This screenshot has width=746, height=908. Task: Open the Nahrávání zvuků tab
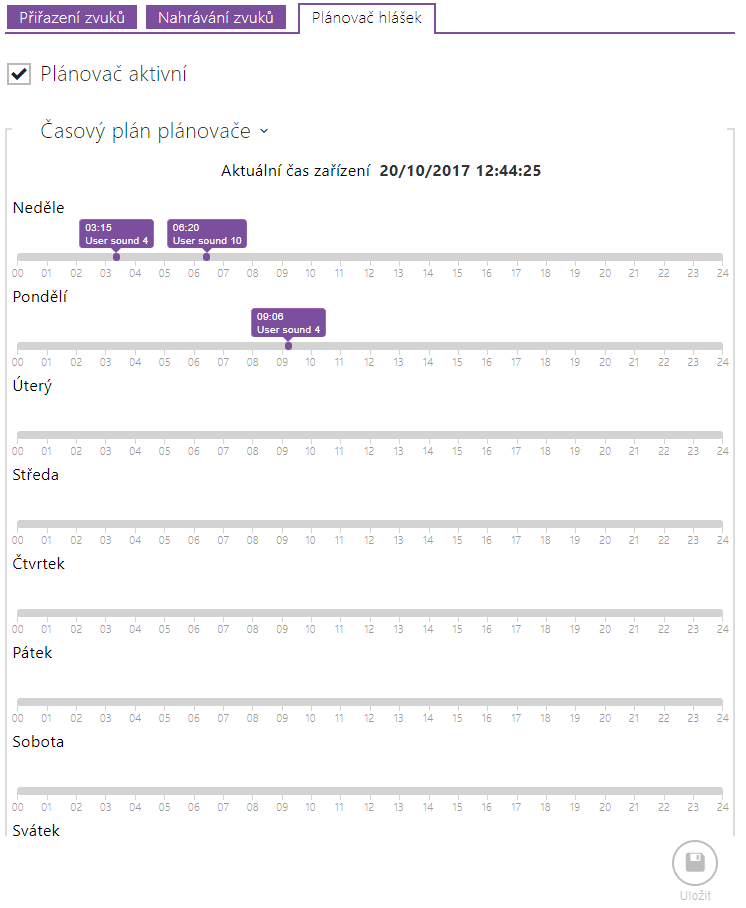tap(215, 17)
